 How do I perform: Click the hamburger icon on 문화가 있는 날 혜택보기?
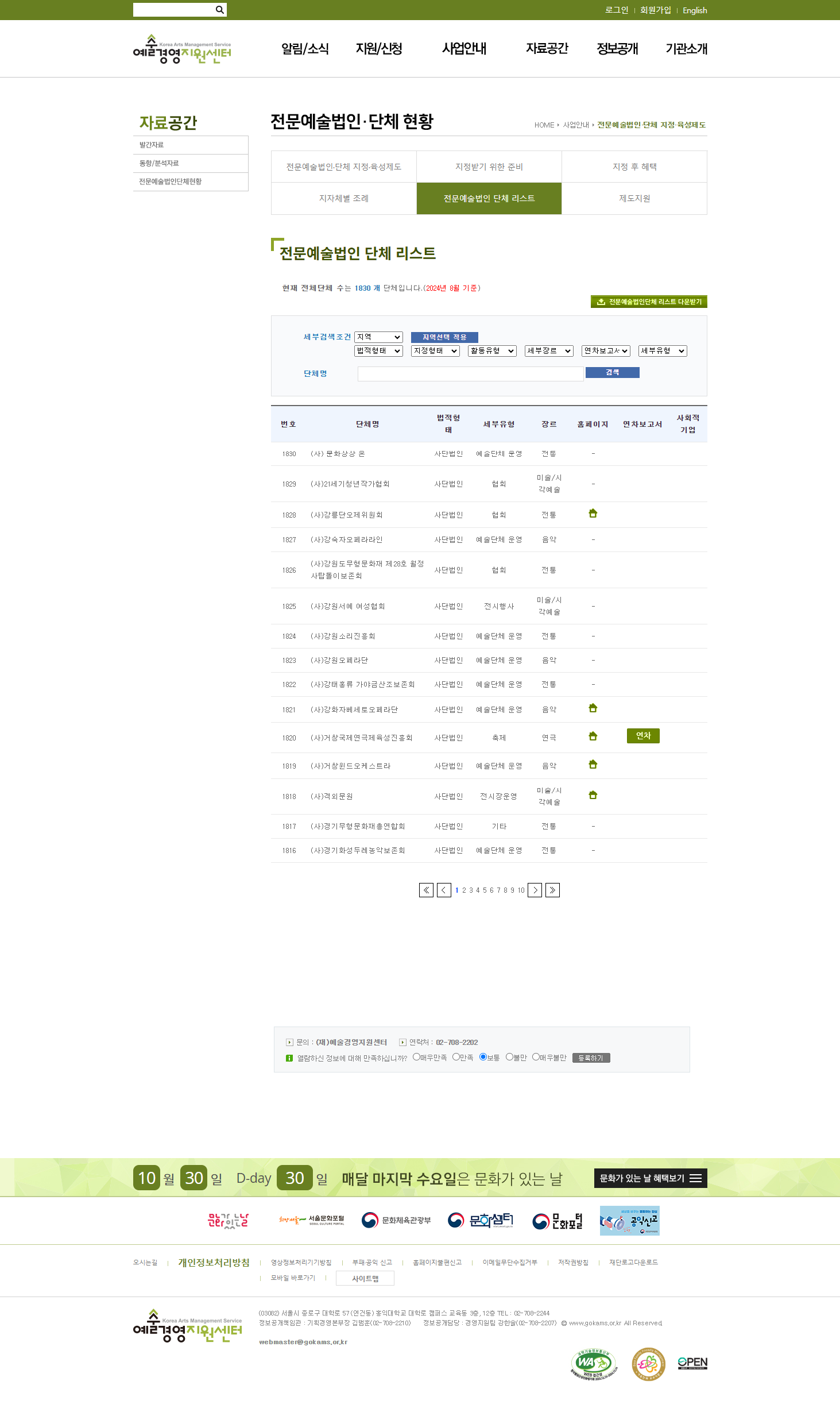pos(695,1178)
